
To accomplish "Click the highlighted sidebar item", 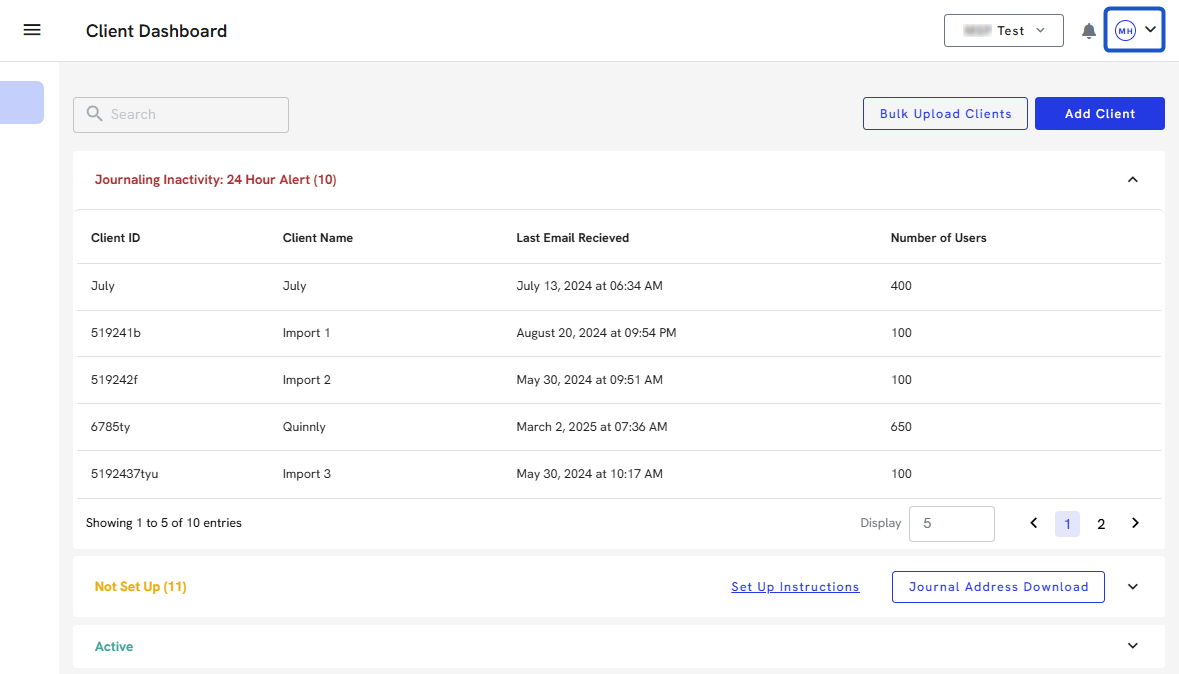I will (21, 103).
